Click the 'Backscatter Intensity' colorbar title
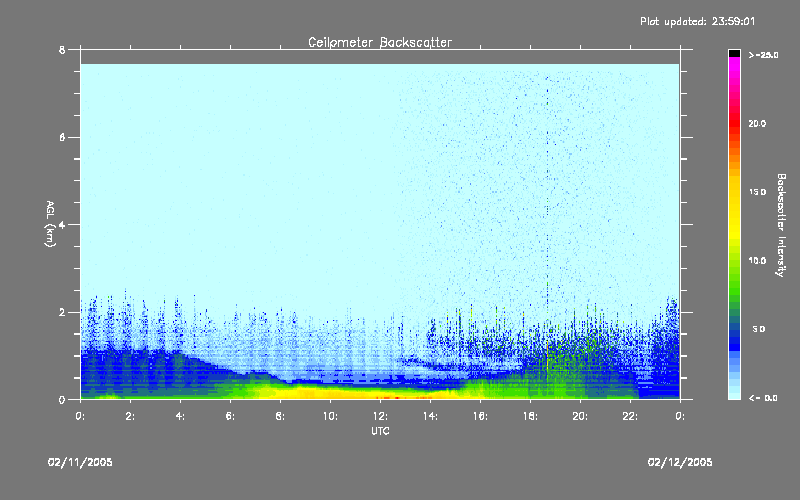 coord(781,225)
